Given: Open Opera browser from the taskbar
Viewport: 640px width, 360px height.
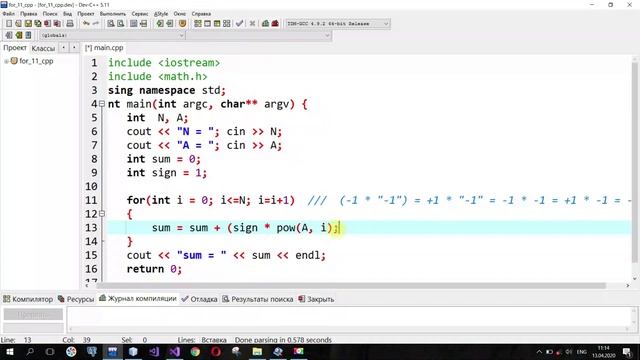Looking at the screenshot, I should pos(216,351).
